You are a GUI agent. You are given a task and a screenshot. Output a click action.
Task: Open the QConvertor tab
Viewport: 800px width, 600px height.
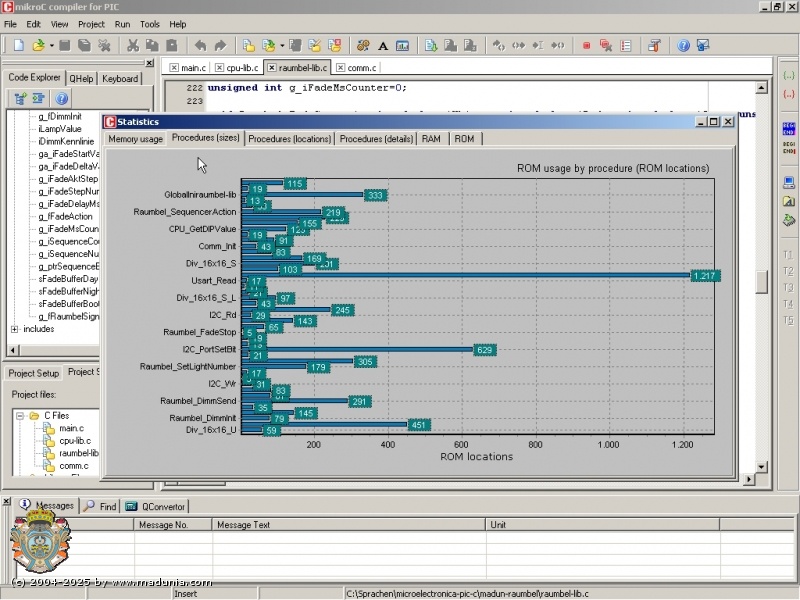(156, 506)
